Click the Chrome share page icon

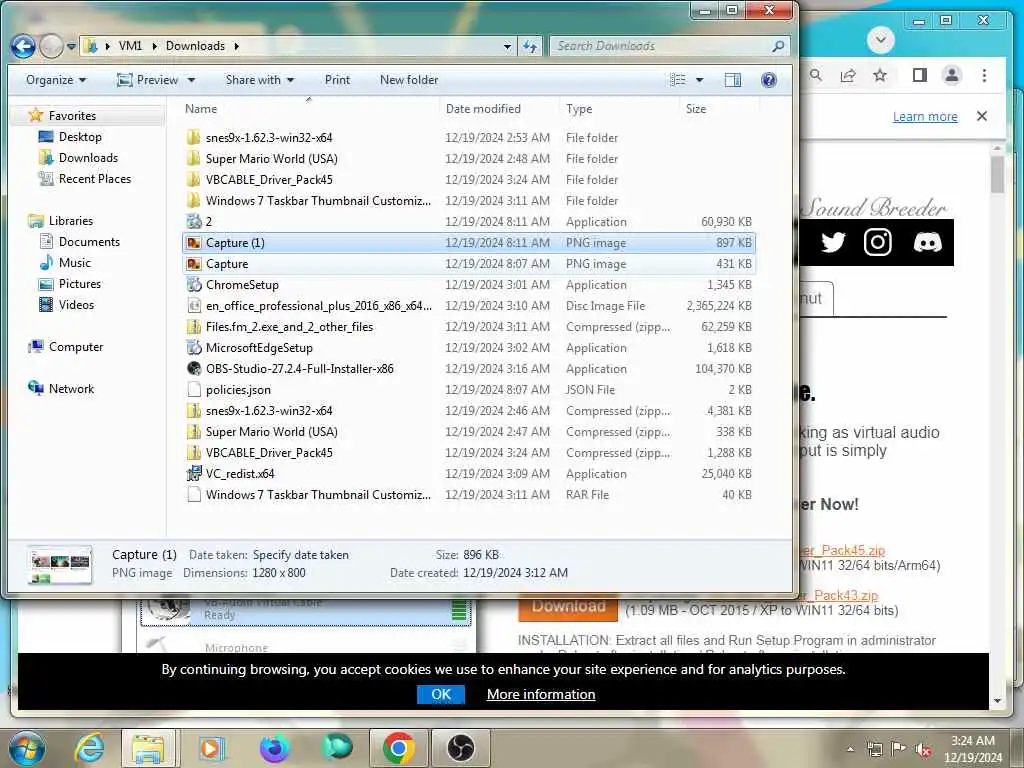coord(848,75)
